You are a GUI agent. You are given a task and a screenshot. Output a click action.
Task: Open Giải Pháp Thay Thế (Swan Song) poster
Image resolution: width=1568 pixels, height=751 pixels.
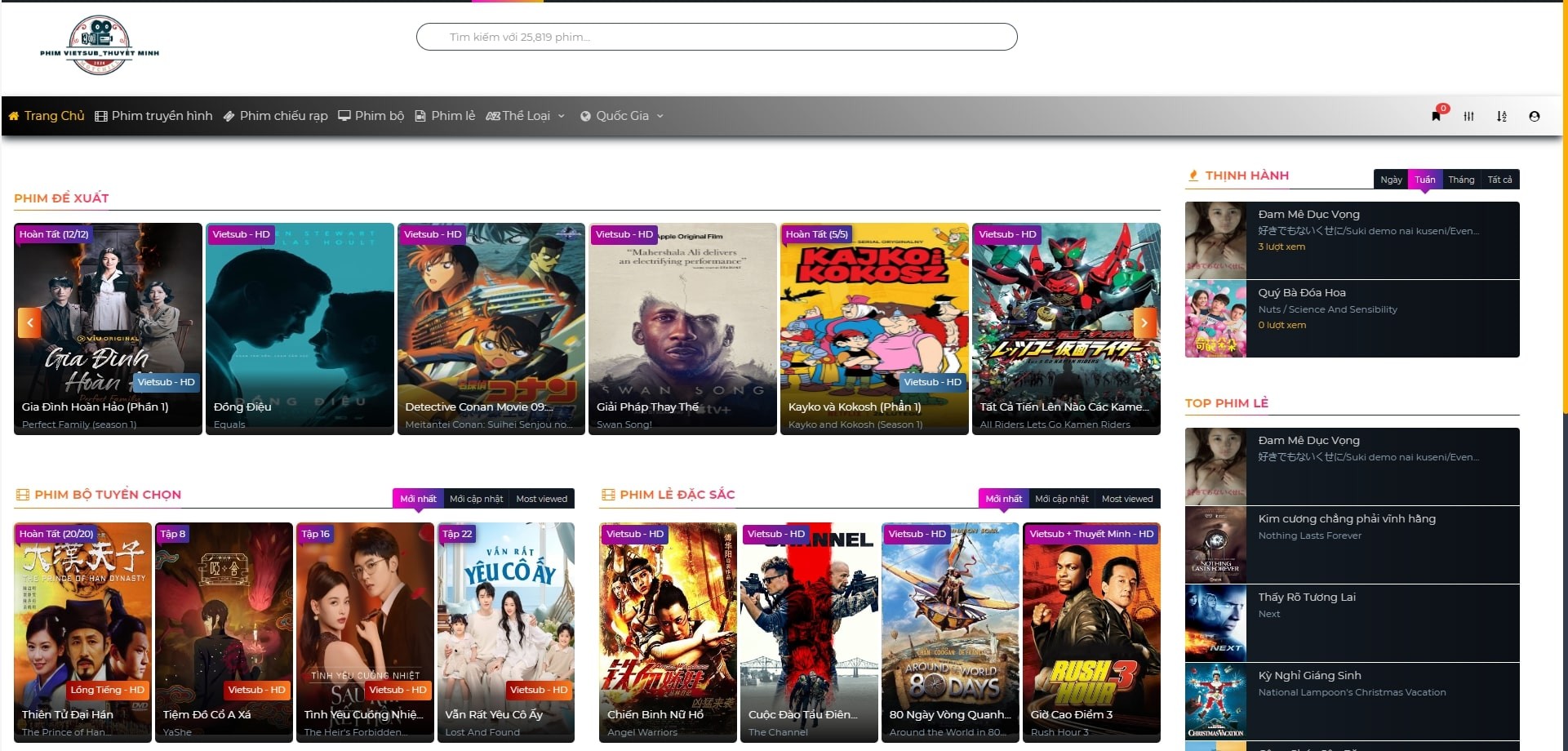[682, 328]
